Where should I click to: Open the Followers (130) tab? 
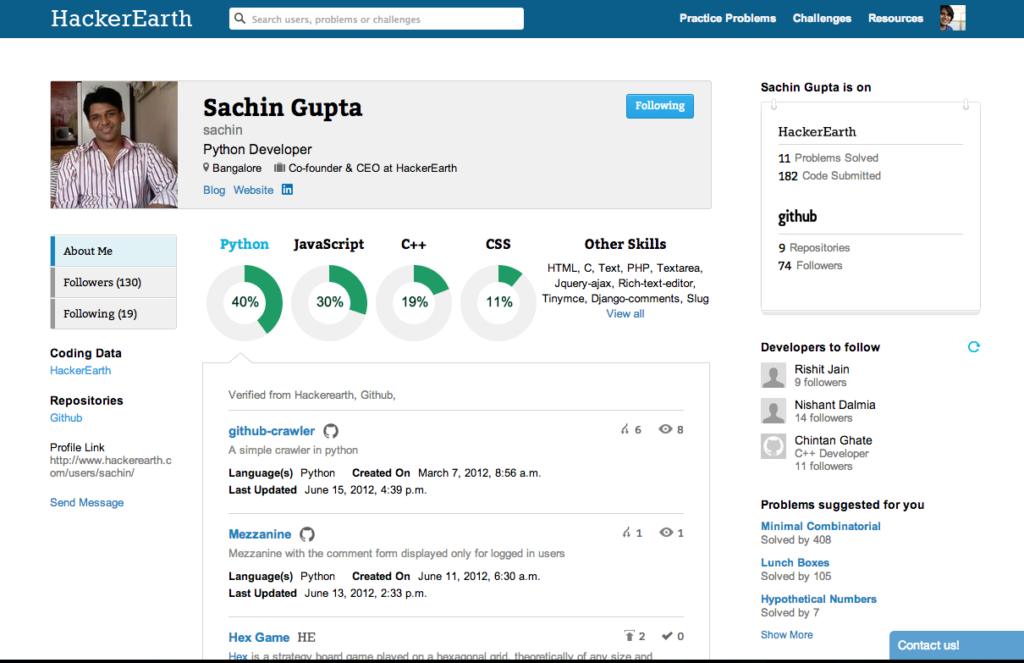(114, 282)
